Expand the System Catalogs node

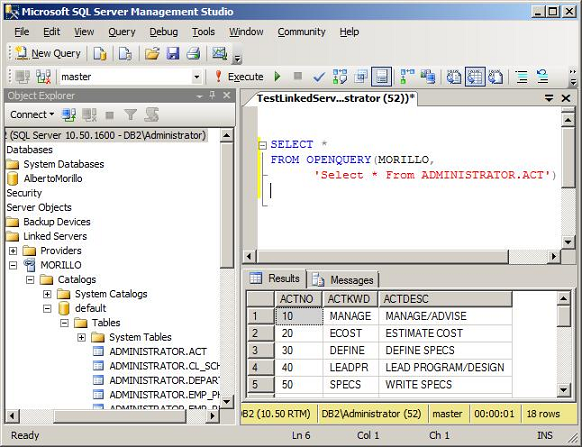click(47, 294)
